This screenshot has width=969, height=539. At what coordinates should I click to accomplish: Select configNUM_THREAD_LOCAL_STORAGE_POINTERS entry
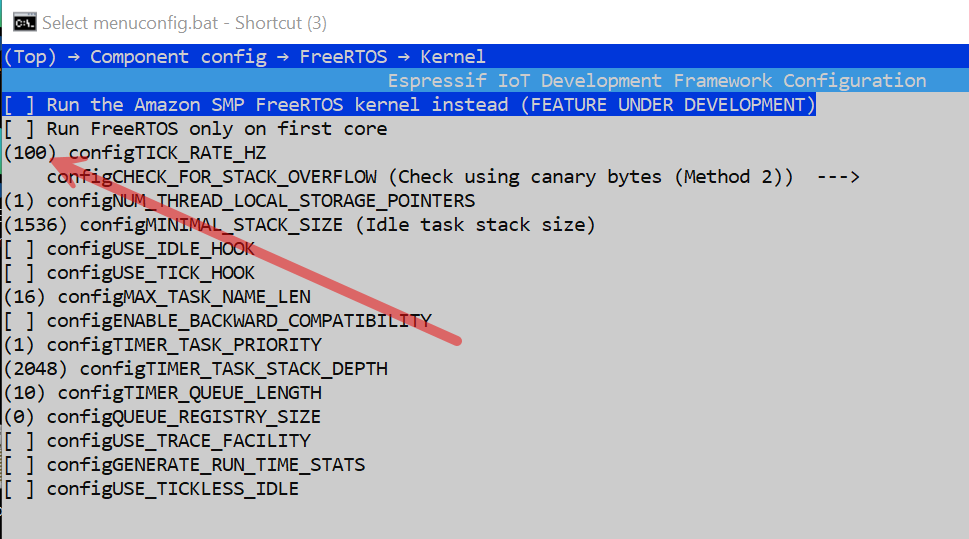[x=240, y=201]
